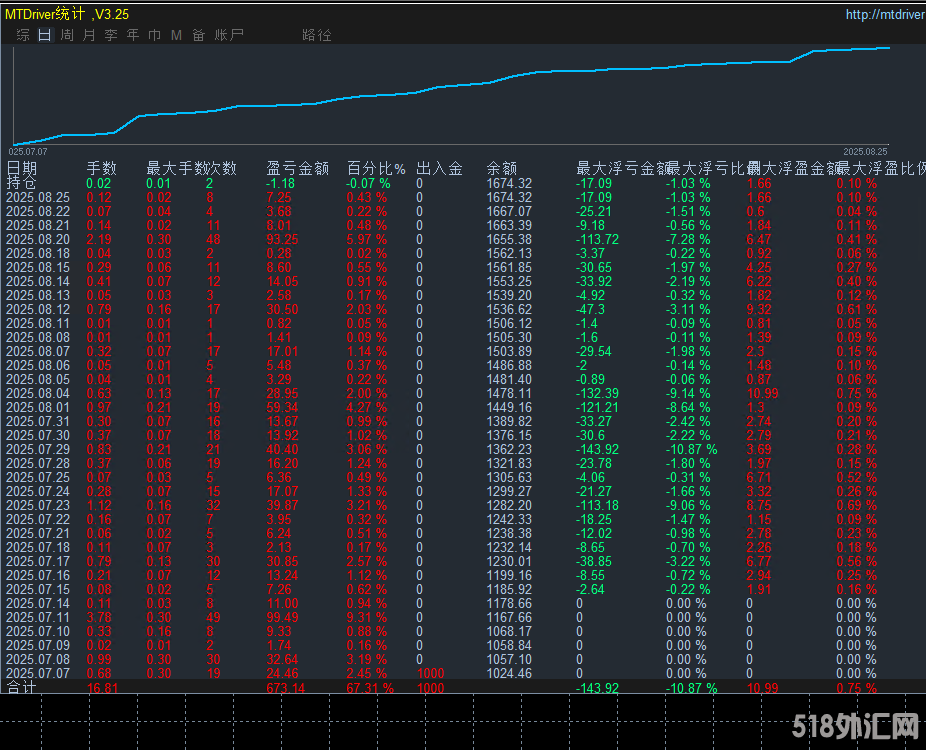
Task: Open the 备 toolbar icon
Action: (x=198, y=33)
